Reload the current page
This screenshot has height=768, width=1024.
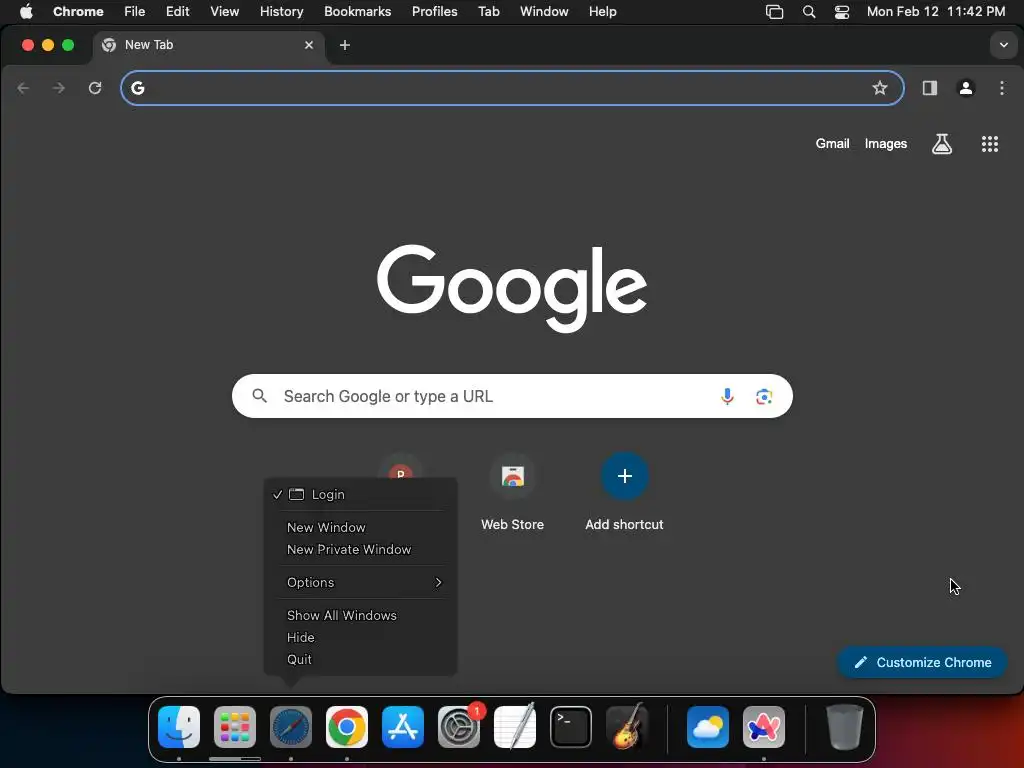95,88
